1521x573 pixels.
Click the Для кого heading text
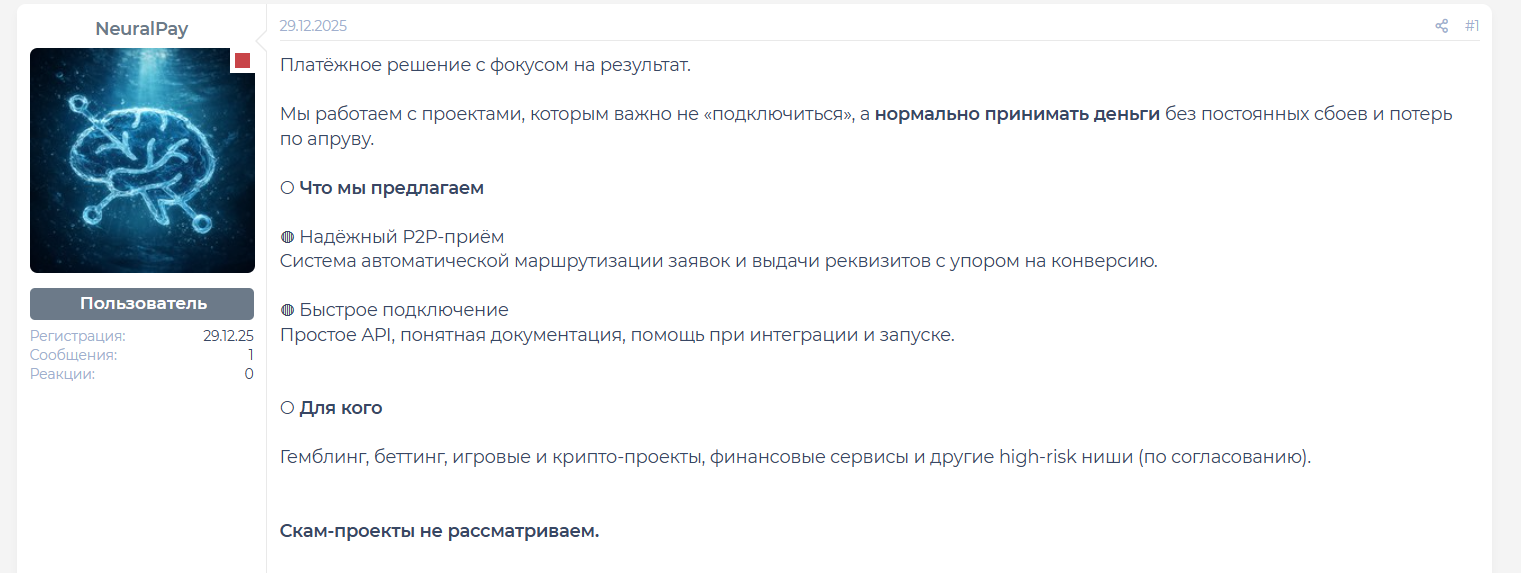coord(341,408)
